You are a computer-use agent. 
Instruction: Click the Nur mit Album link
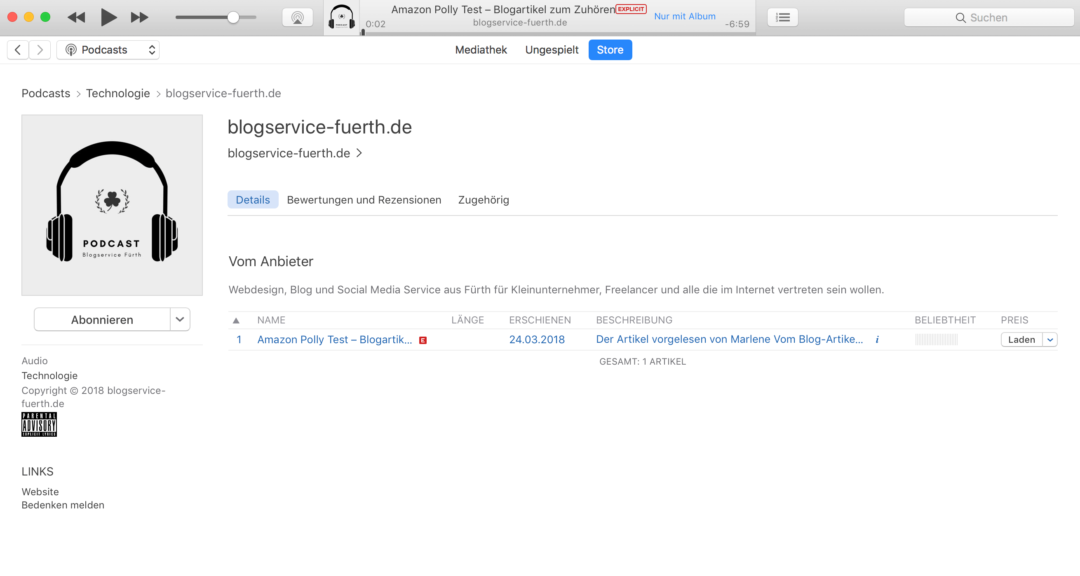point(685,16)
